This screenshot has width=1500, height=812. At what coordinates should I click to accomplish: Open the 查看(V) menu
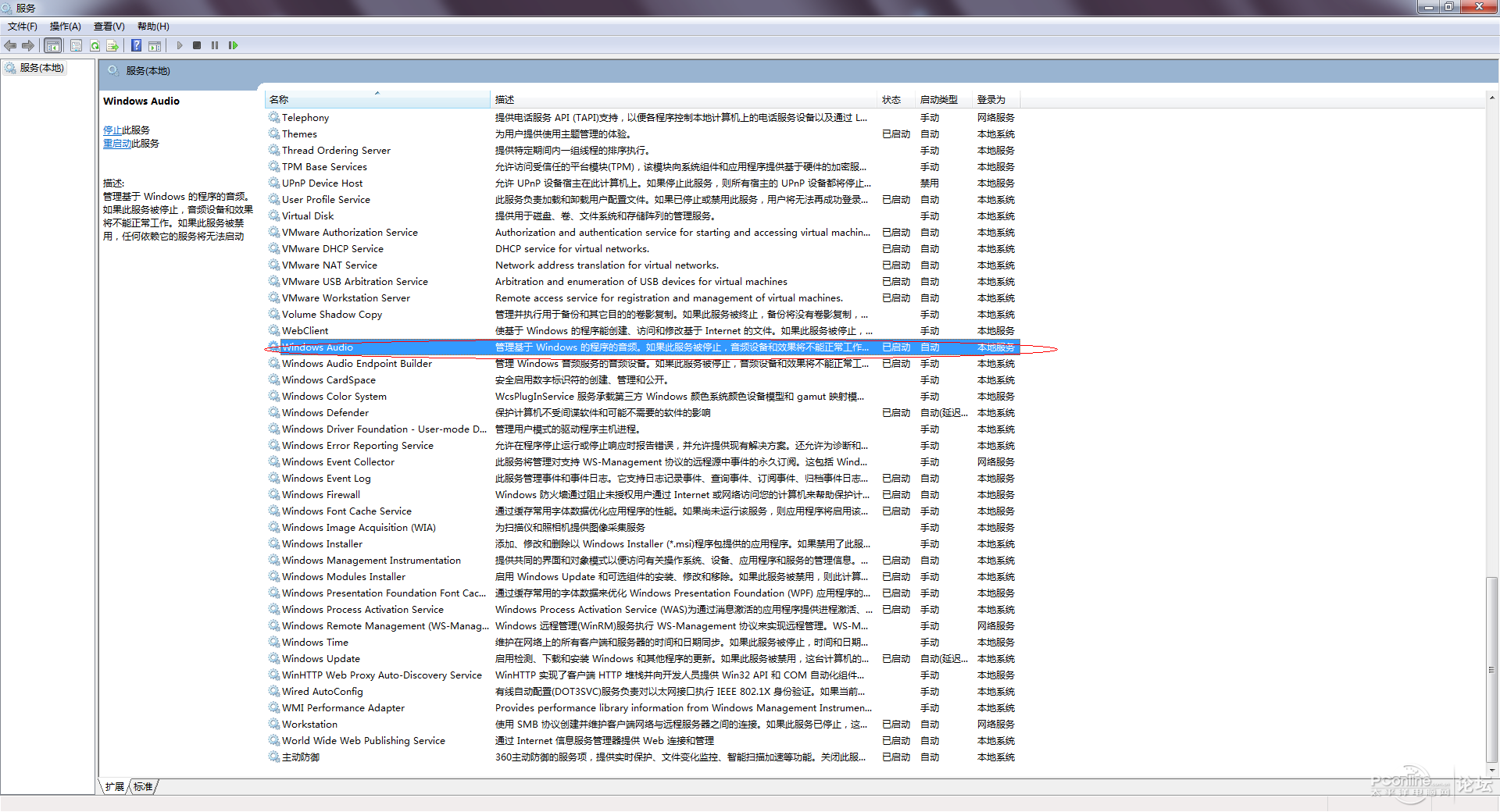click(109, 27)
